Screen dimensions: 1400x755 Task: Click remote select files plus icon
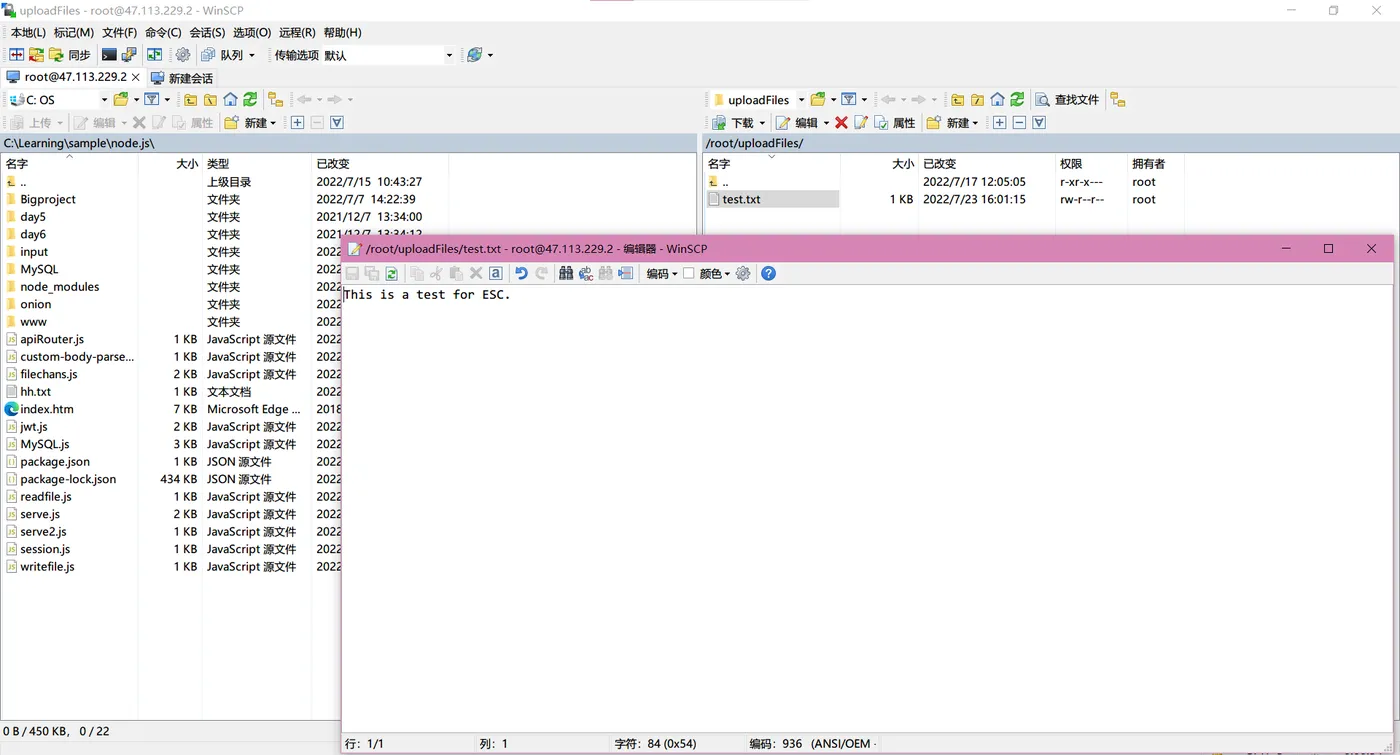point(999,122)
